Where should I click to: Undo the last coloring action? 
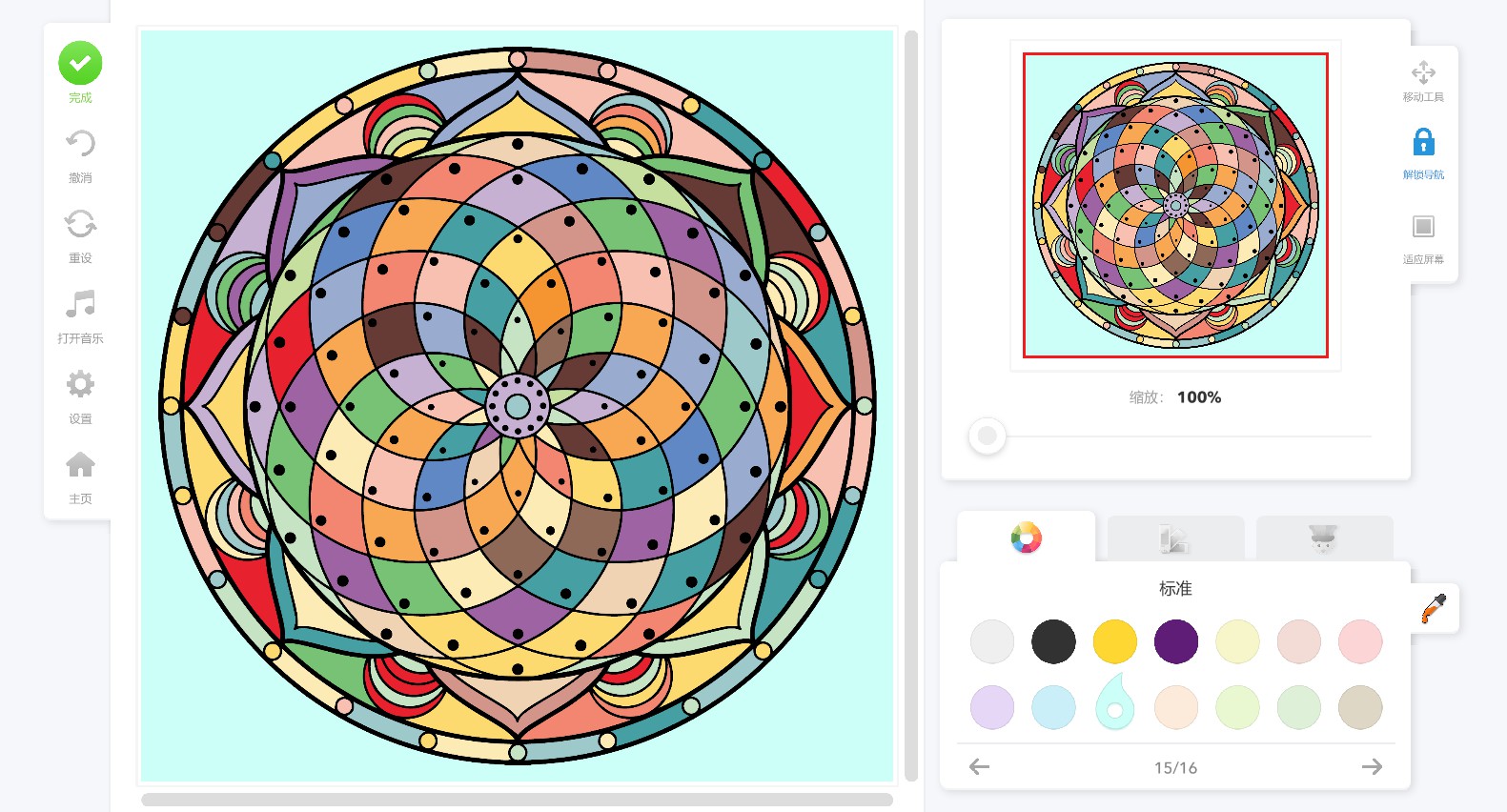(80, 144)
